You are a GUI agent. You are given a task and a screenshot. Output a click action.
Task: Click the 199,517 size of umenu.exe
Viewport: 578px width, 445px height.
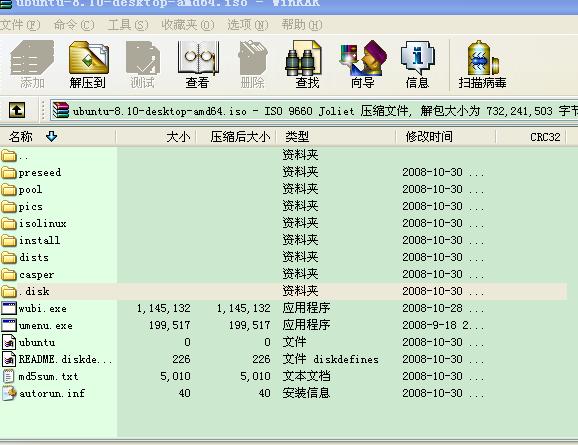coord(170,325)
